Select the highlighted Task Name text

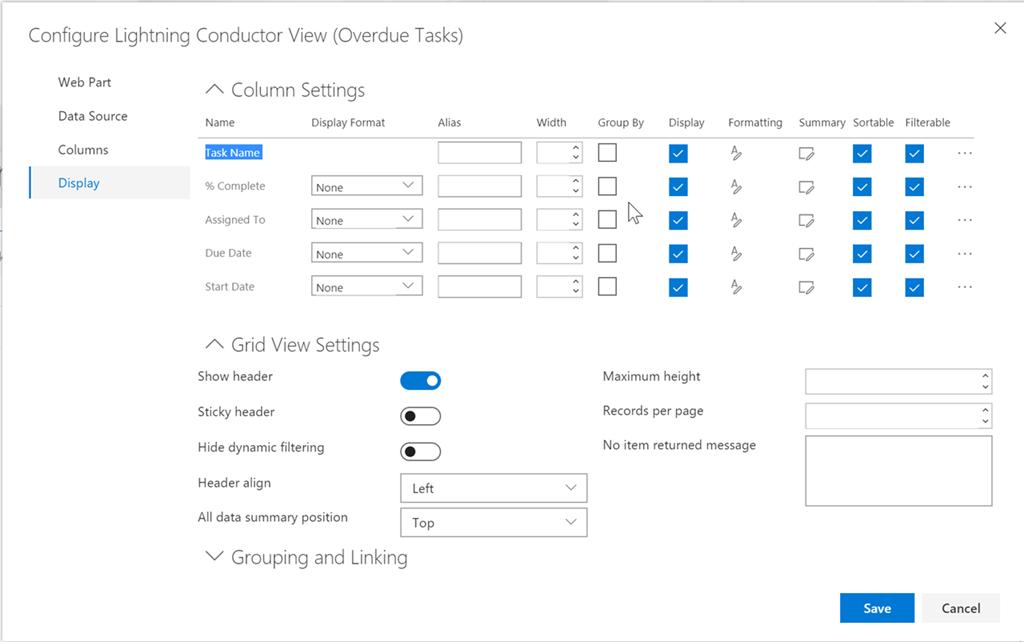[x=233, y=153]
